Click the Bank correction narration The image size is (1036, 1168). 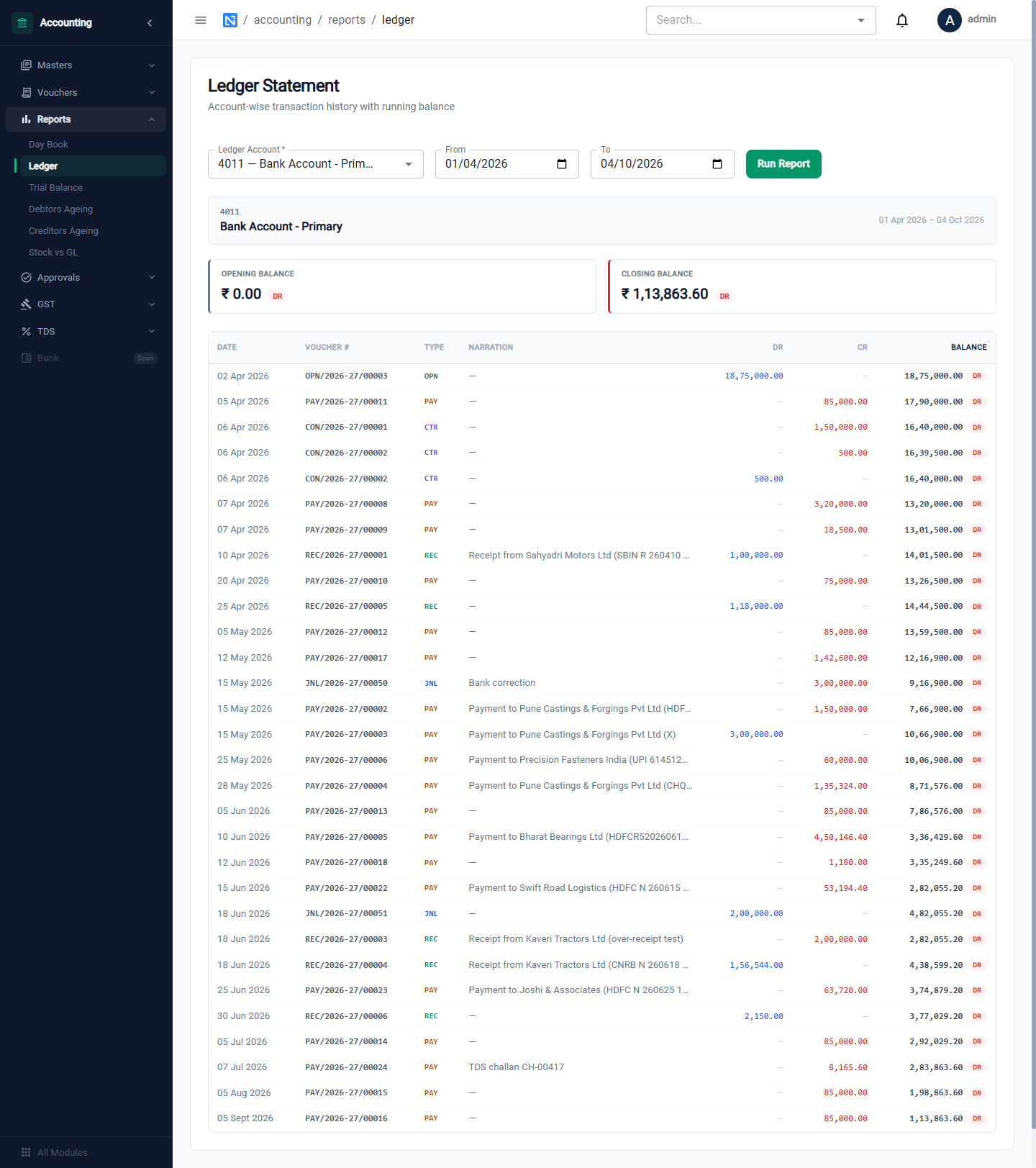[502, 683]
